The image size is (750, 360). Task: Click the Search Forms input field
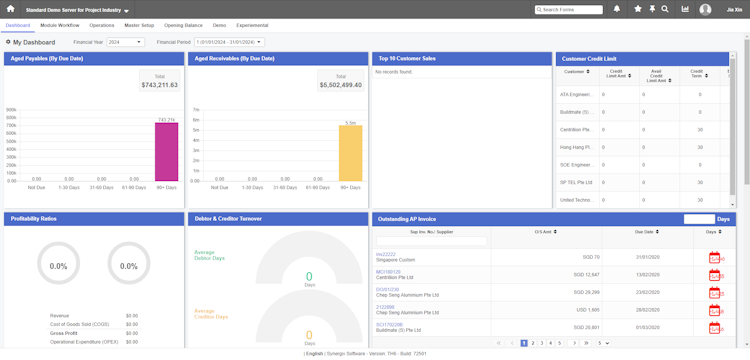569,10
